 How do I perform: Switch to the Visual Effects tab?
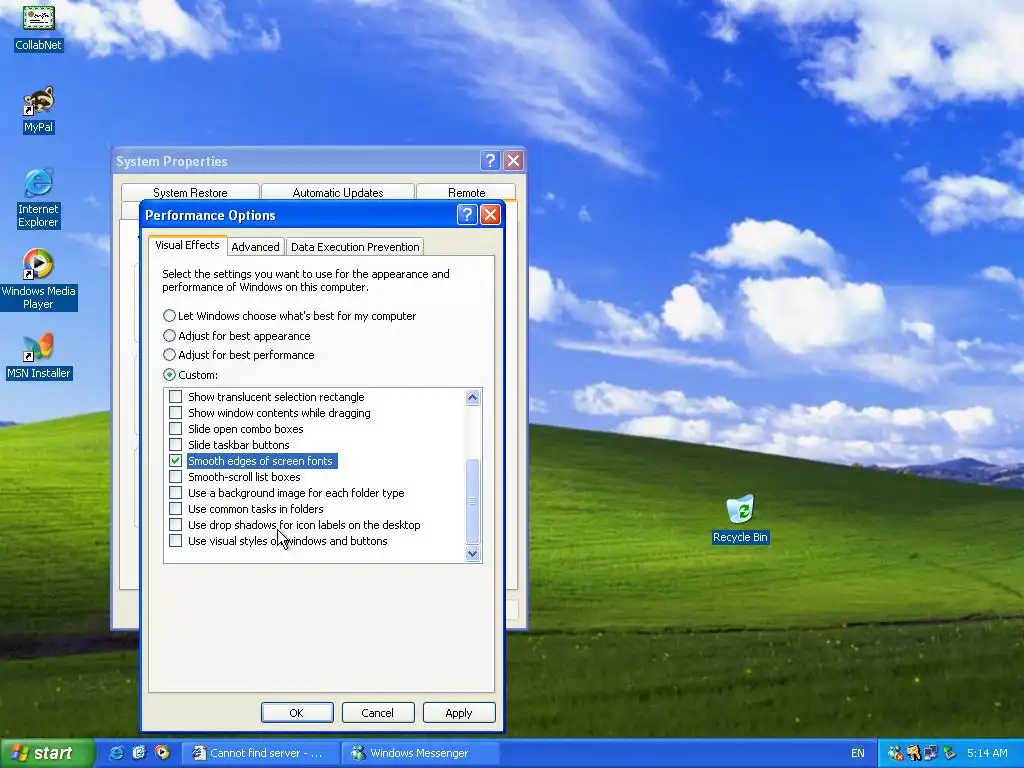coord(187,245)
